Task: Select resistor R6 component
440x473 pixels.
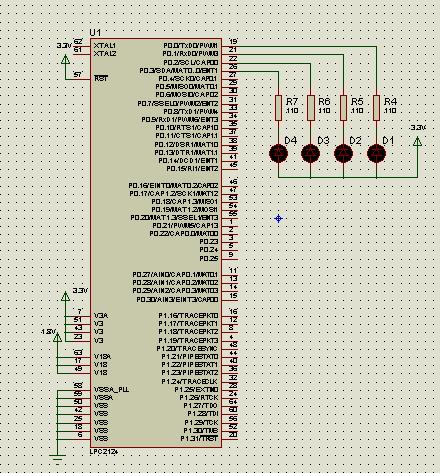Action: click(x=311, y=108)
